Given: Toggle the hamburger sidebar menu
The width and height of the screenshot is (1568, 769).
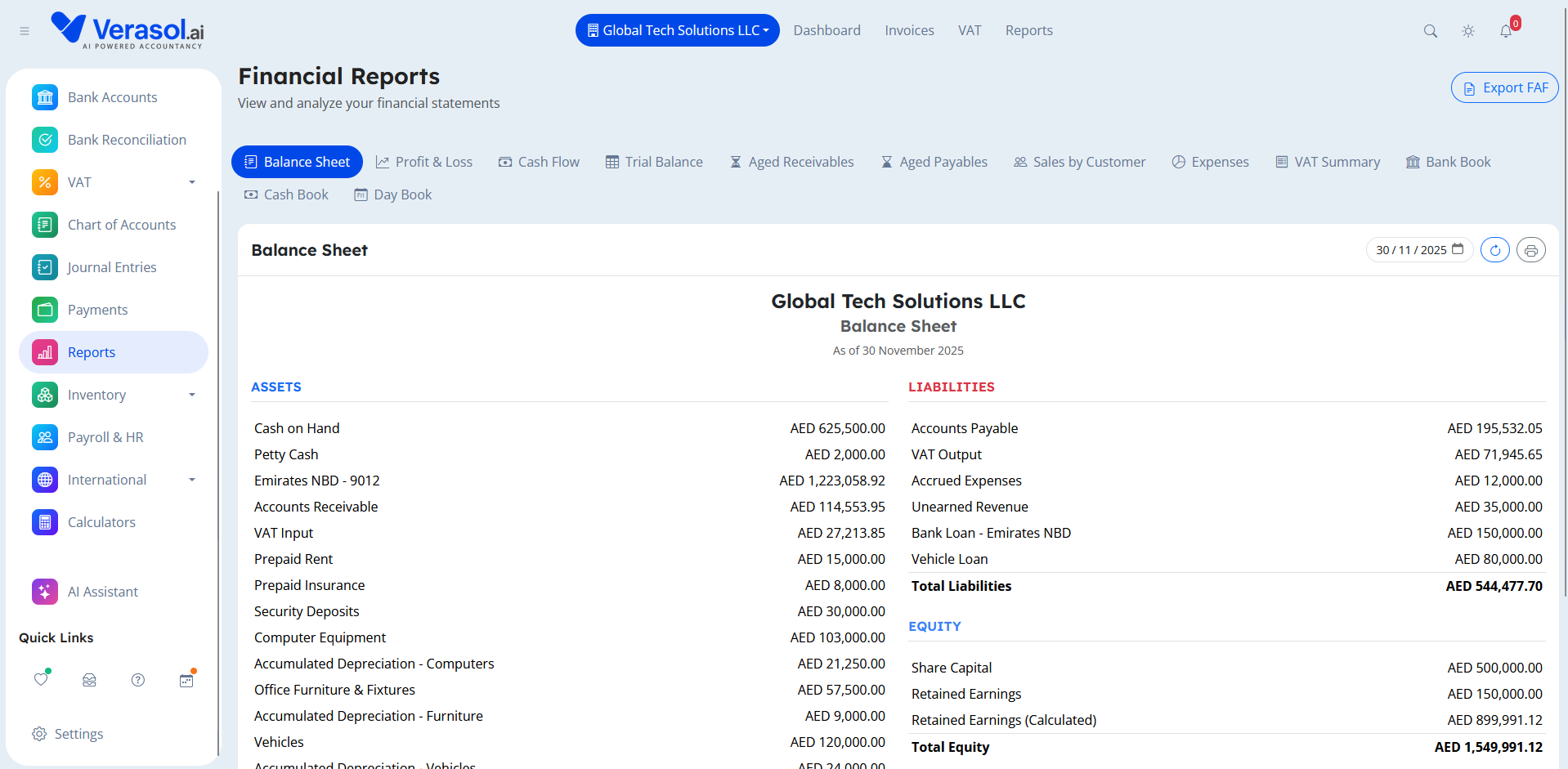Looking at the screenshot, I should pyautogui.click(x=25, y=31).
